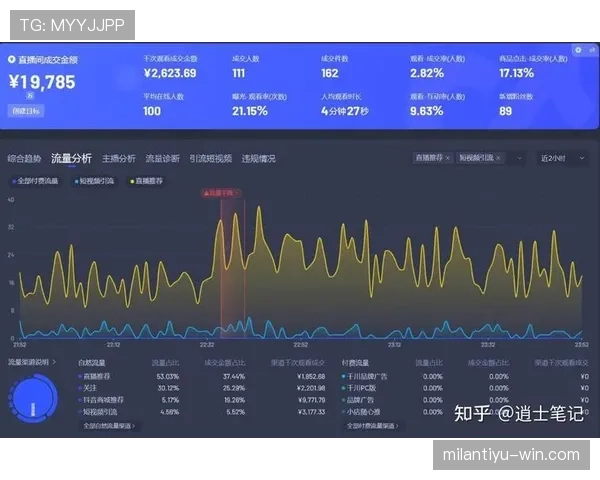Select the 小店随心推 paid row
The width and height of the screenshot is (600, 480).
465,412
